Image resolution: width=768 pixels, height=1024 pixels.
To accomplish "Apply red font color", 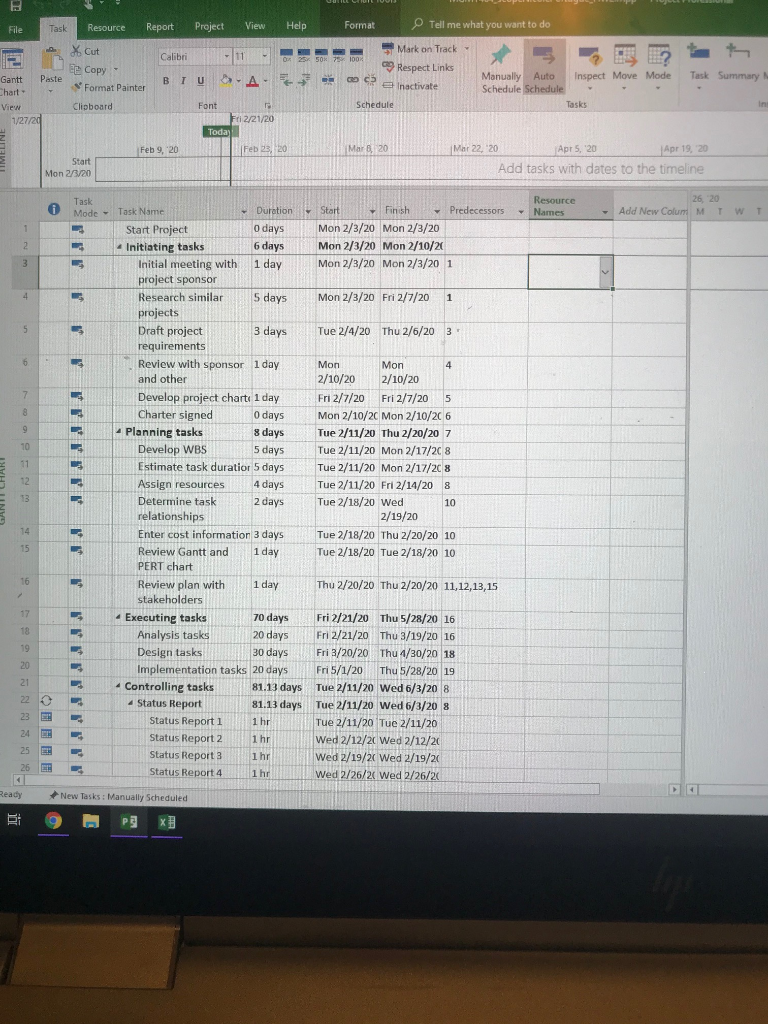I will [253, 80].
